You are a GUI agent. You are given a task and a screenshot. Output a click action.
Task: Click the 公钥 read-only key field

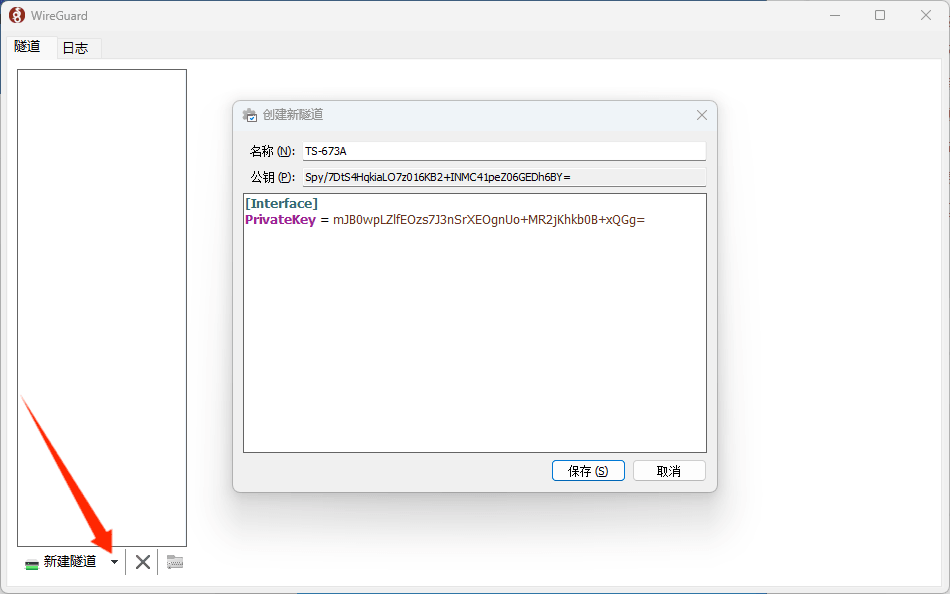pos(504,177)
